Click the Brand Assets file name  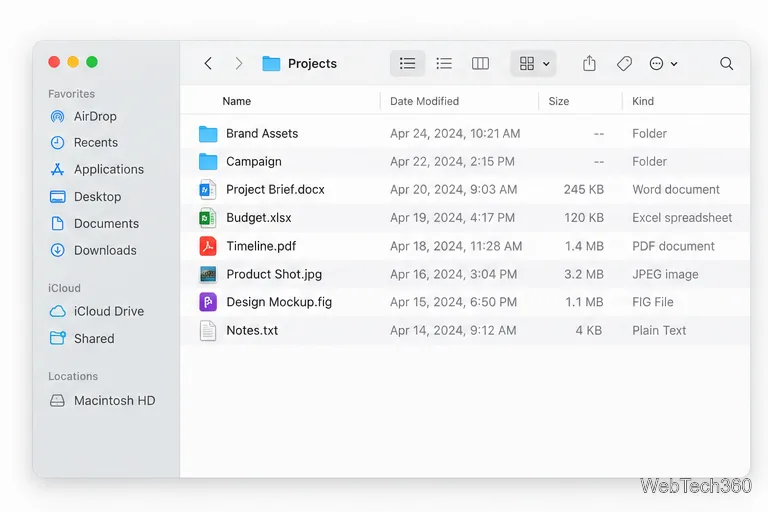262,133
